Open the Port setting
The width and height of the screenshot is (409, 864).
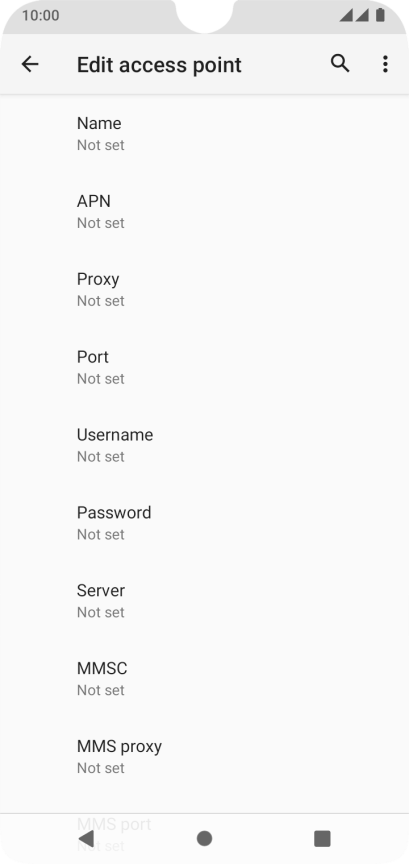pos(204,368)
